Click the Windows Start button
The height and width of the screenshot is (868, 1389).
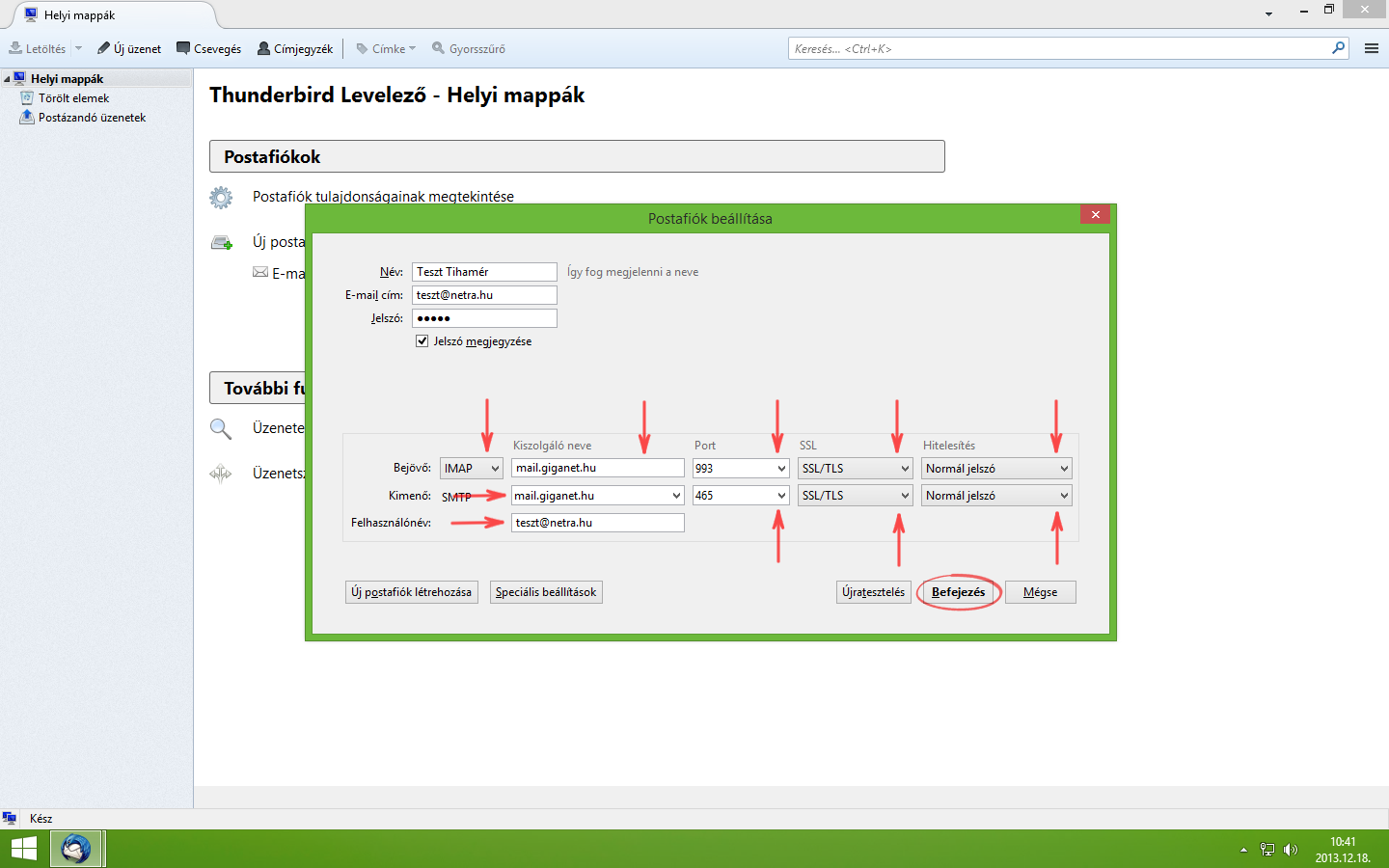[x=23, y=849]
